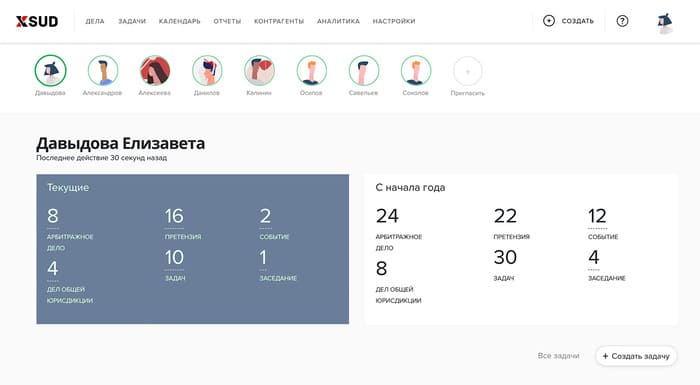Click the Создать задачу button

pyautogui.click(x=636, y=356)
